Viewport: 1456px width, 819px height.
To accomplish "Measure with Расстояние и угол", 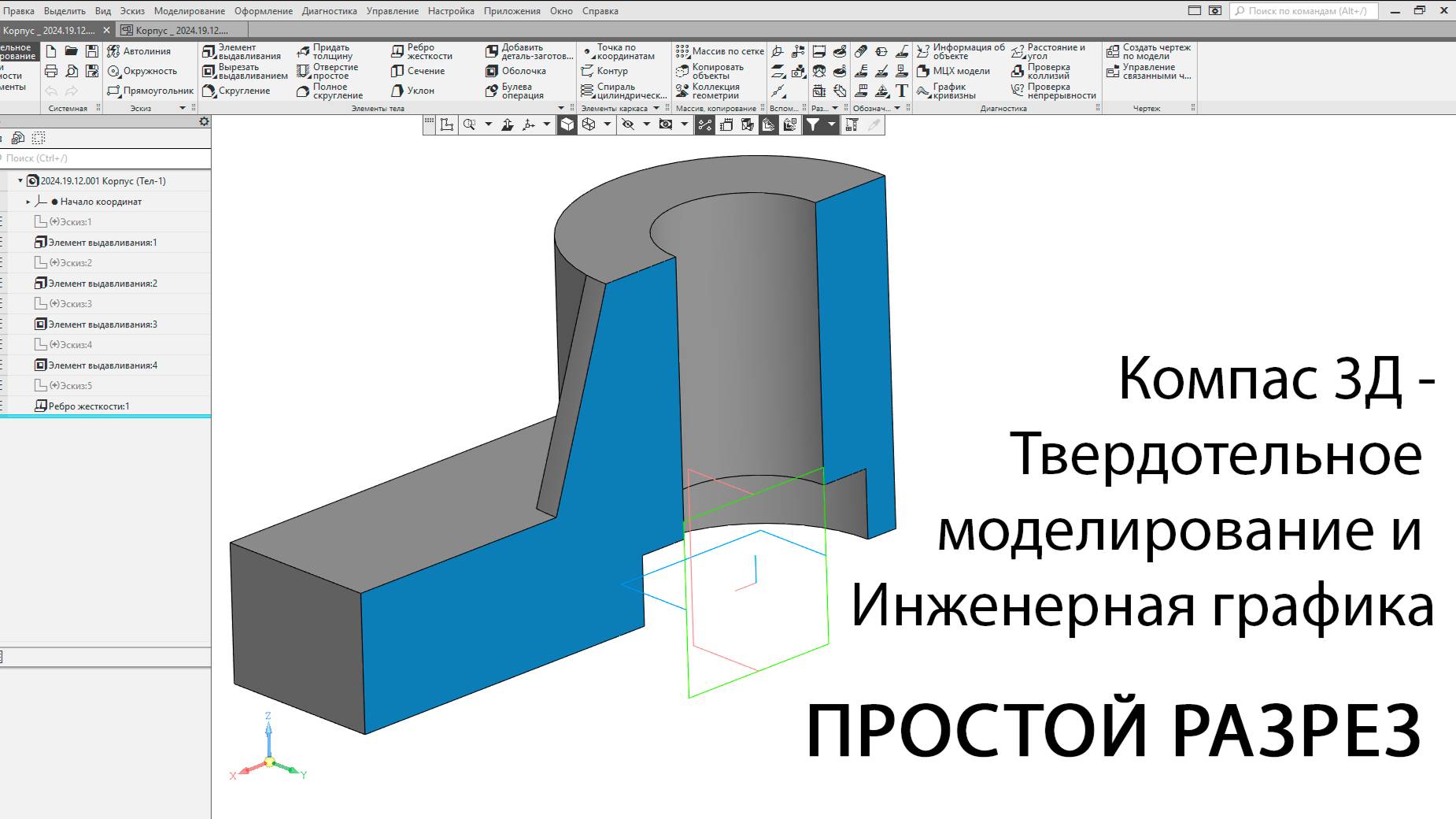I will tap(1048, 52).
